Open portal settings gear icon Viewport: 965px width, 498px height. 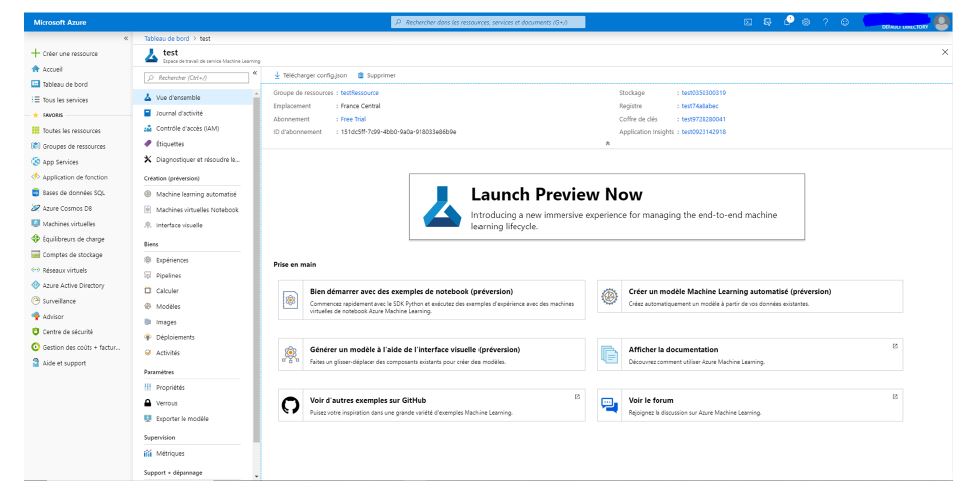[806, 22]
